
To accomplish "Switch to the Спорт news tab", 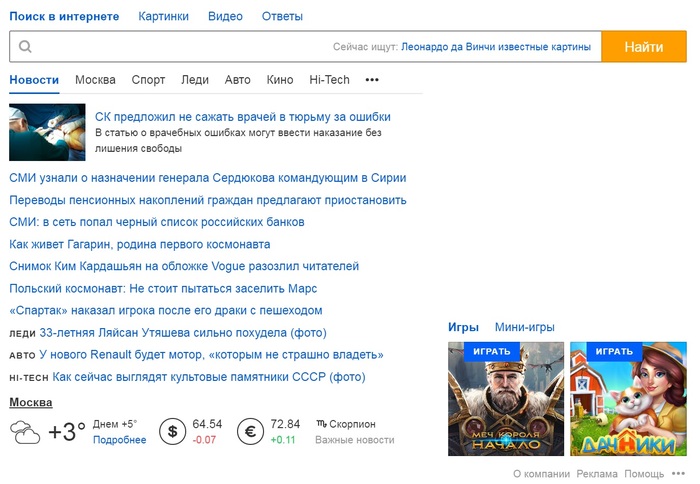I will 148,80.
